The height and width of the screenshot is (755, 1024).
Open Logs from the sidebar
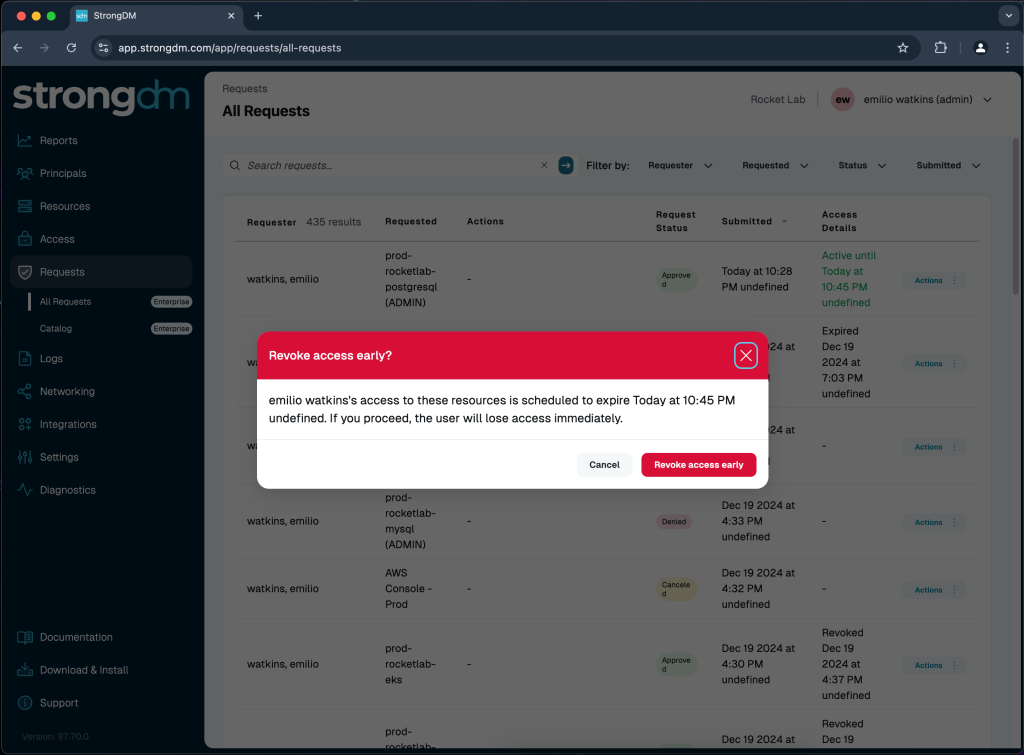coord(51,359)
